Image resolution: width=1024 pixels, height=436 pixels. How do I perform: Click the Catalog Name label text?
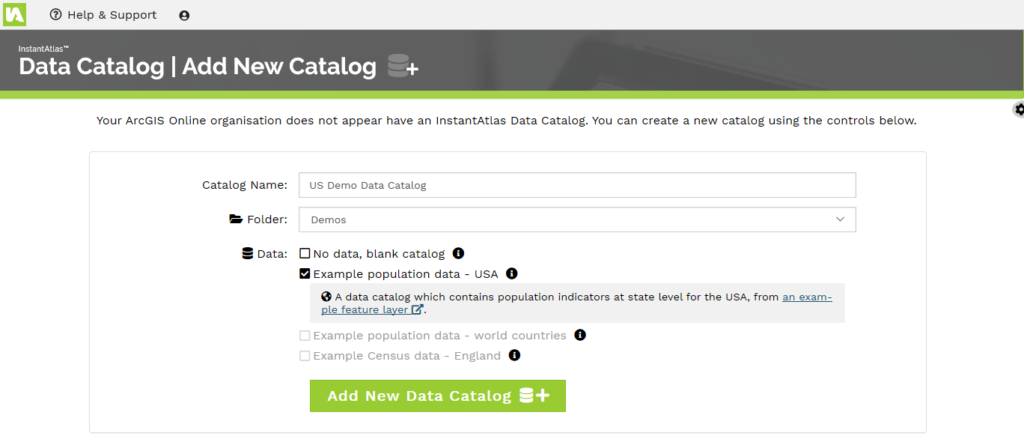pyautogui.click(x=245, y=185)
